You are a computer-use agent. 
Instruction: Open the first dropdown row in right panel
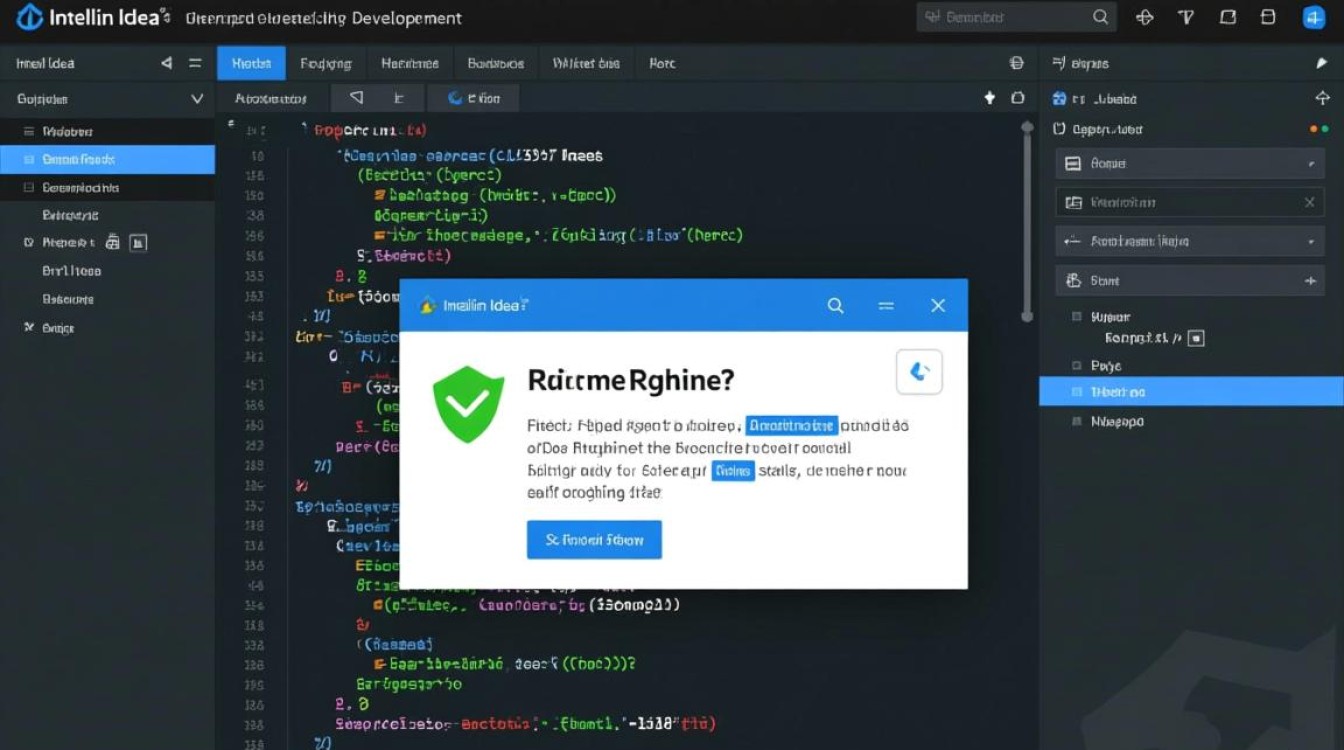(1190, 164)
